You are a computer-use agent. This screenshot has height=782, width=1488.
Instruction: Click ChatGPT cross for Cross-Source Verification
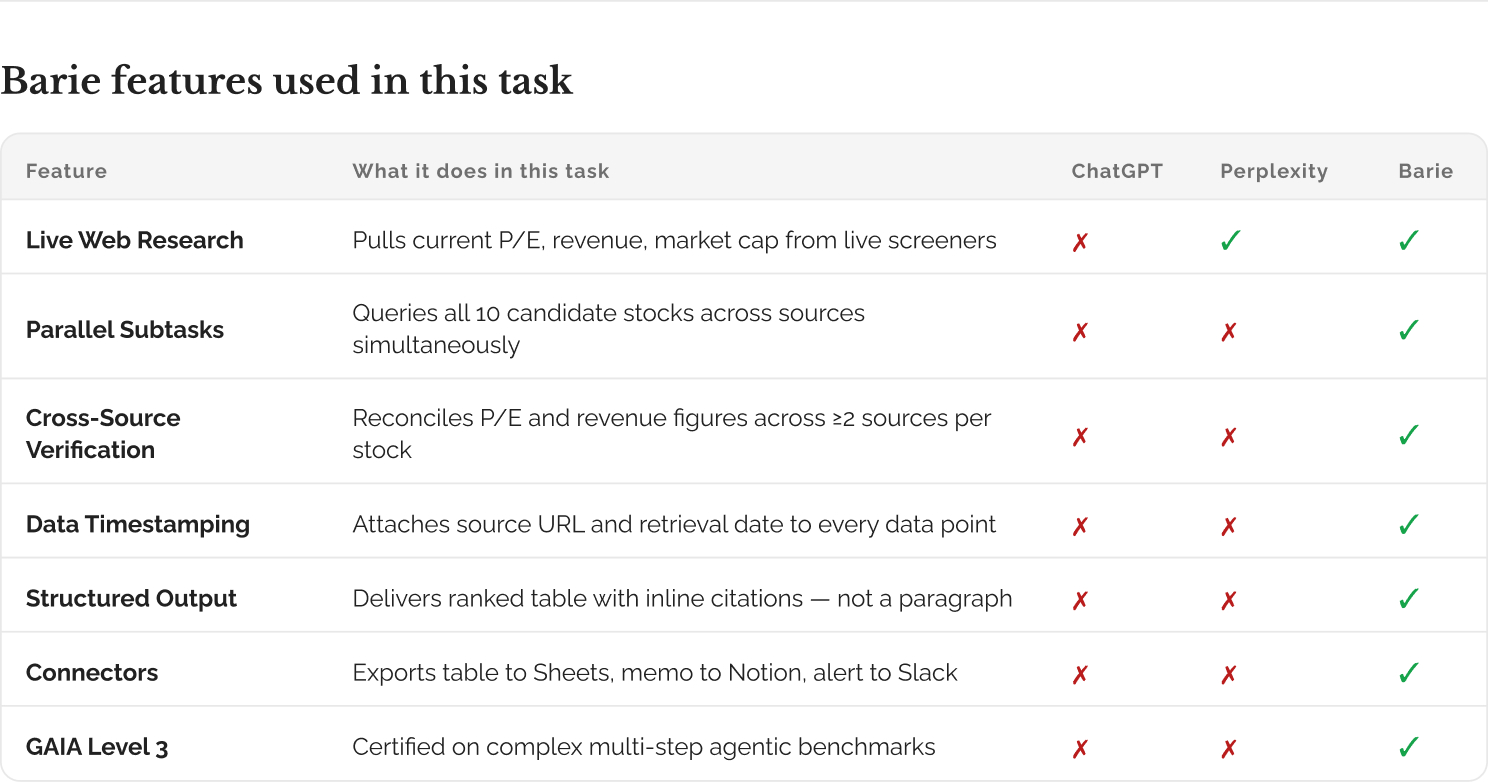[x=1080, y=437]
